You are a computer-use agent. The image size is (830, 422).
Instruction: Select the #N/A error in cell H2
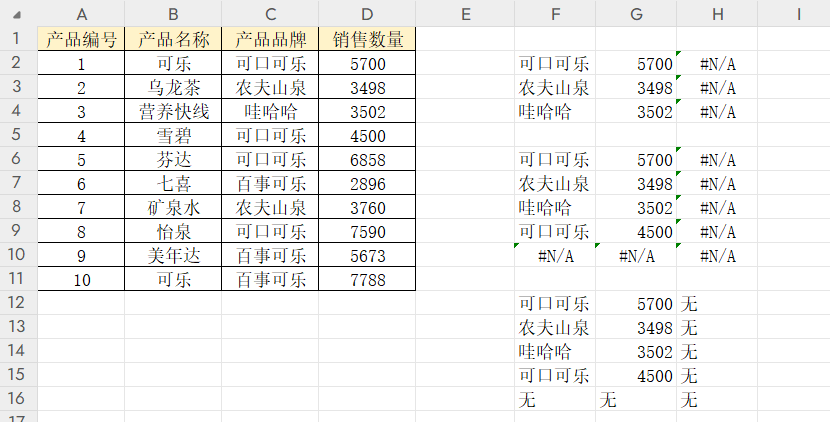(718, 64)
